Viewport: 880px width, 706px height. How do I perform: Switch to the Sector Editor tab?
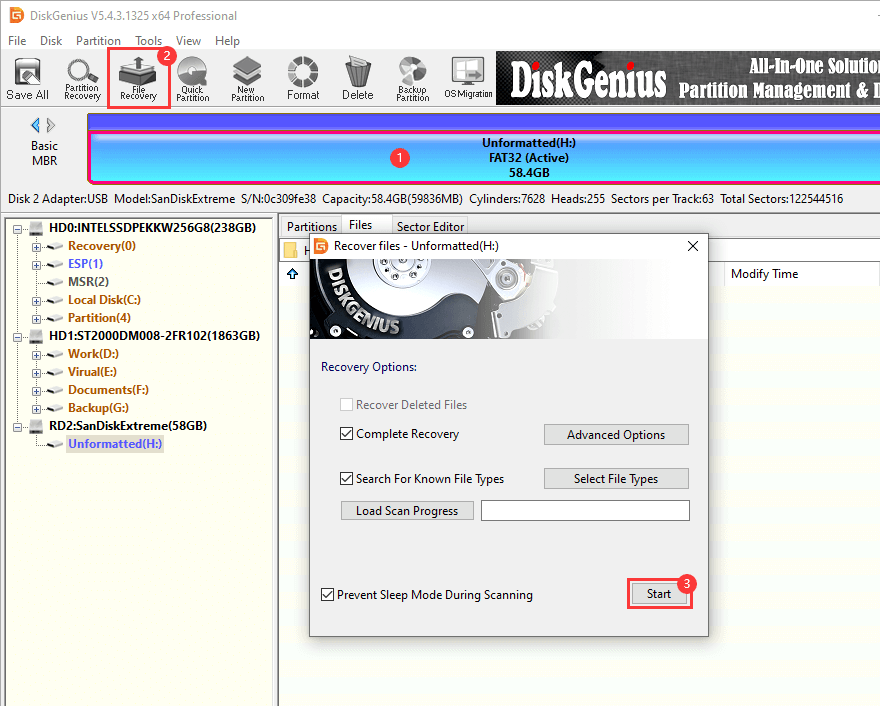pyautogui.click(x=429, y=227)
